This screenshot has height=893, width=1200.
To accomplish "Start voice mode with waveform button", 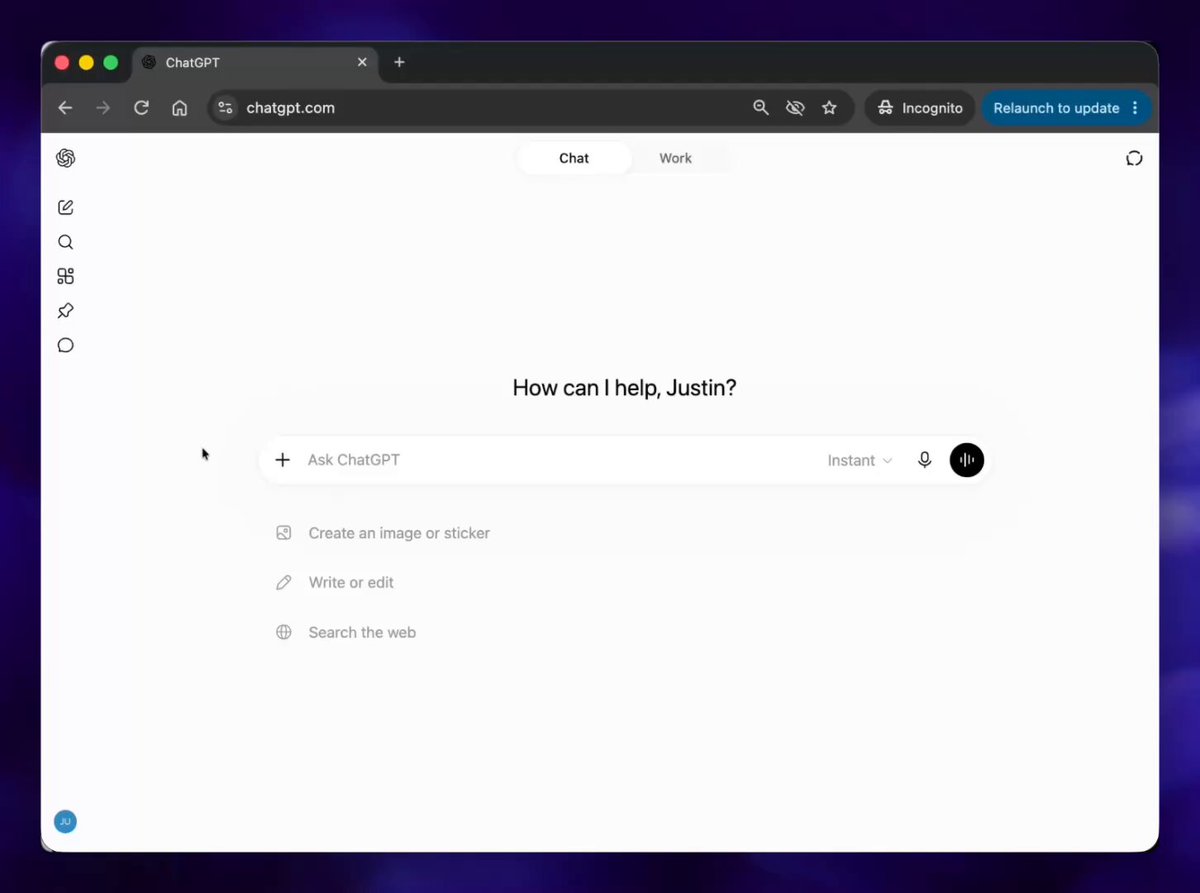I will click(967, 460).
